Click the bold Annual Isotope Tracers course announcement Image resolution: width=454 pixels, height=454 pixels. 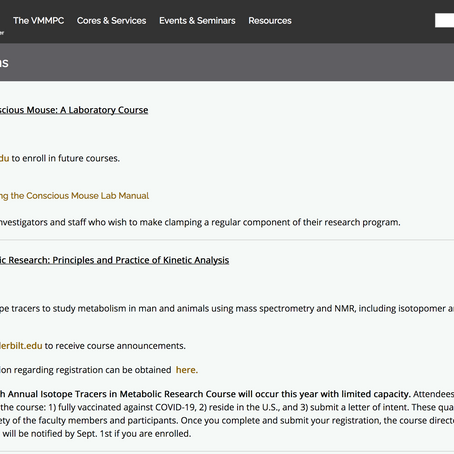point(205,394)
